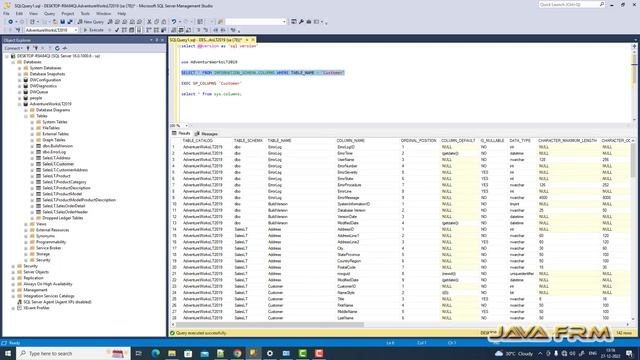Click the DATA_TYPE column header
Screen dimensions: 640x360
tap(520, 140)
